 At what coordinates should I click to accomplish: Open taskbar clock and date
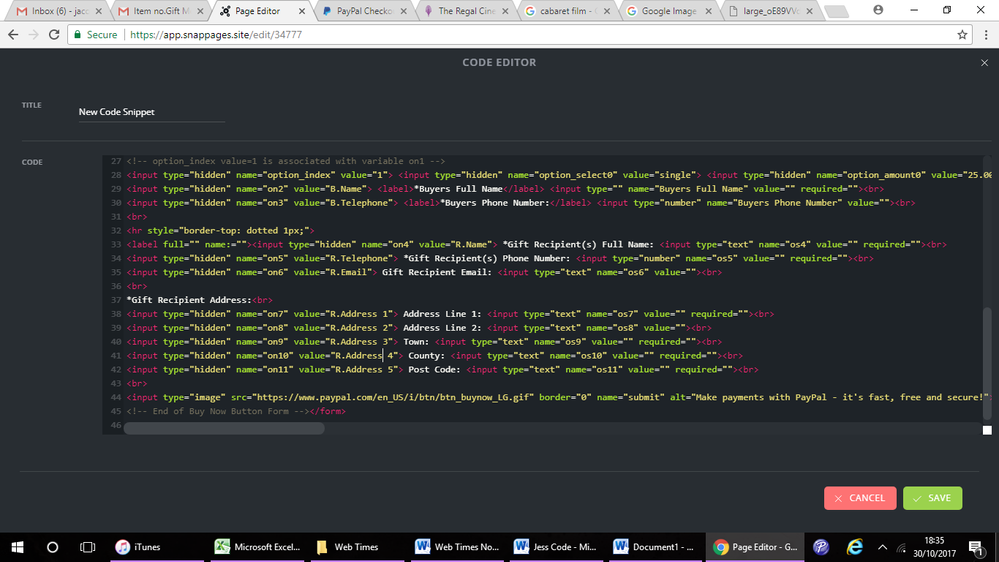(x=934, y=547)
